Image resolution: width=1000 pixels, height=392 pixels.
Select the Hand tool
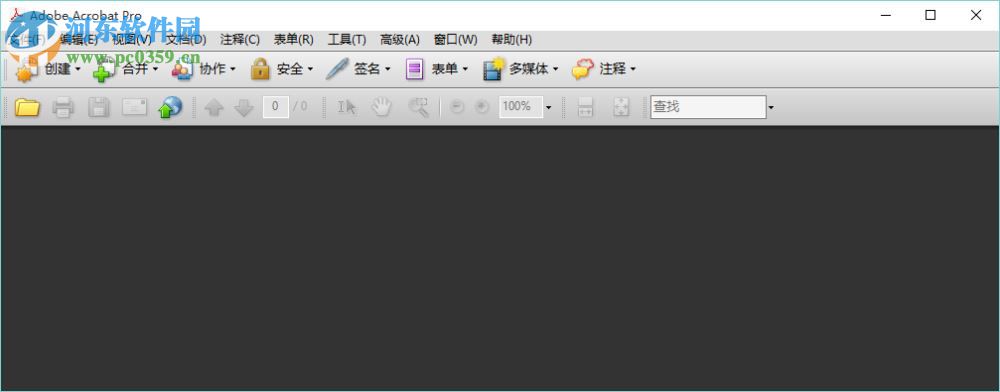(381, 107)
